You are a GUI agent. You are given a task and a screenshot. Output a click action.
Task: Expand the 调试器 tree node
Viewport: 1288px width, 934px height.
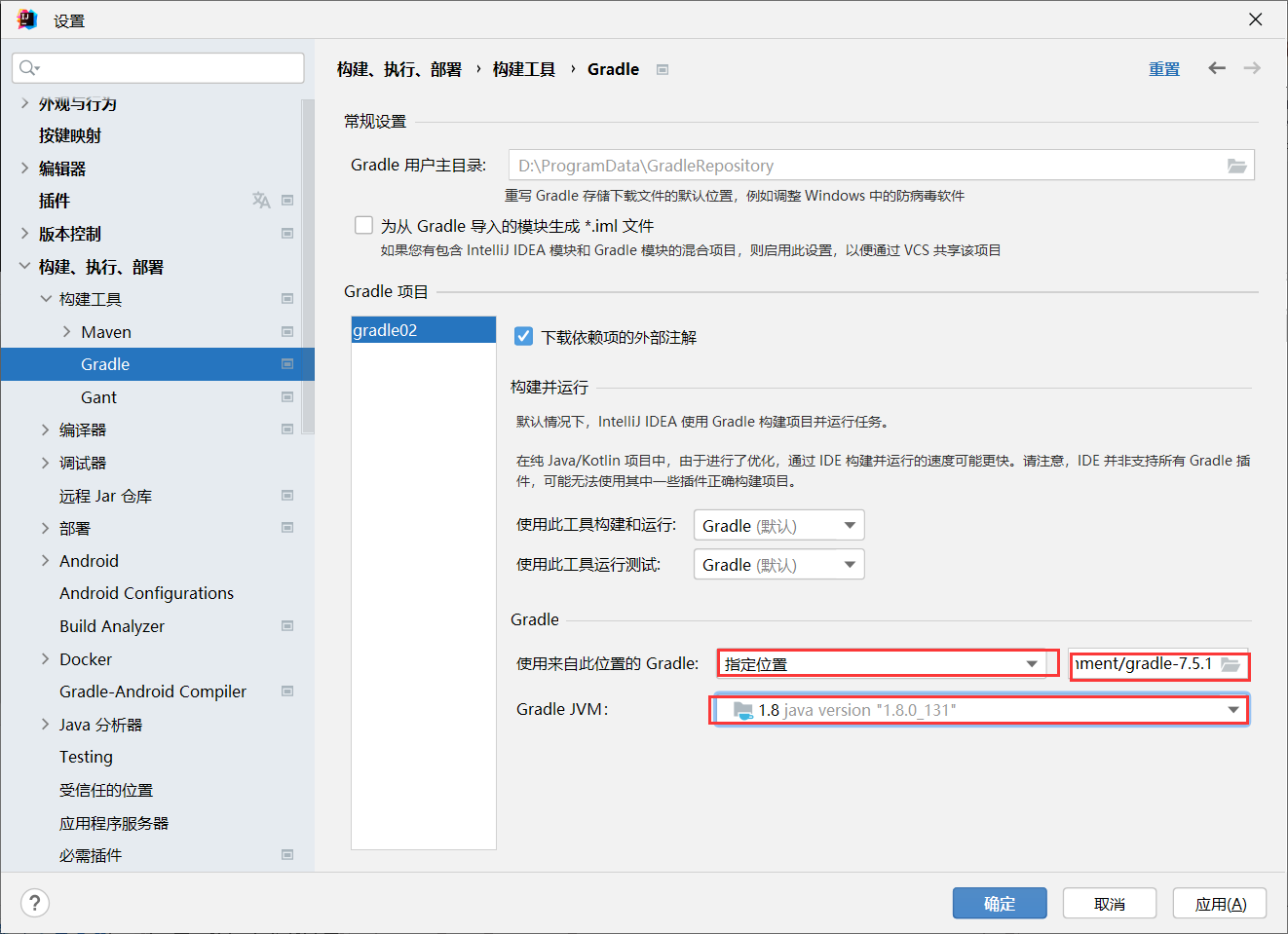(x=45, y=462)
